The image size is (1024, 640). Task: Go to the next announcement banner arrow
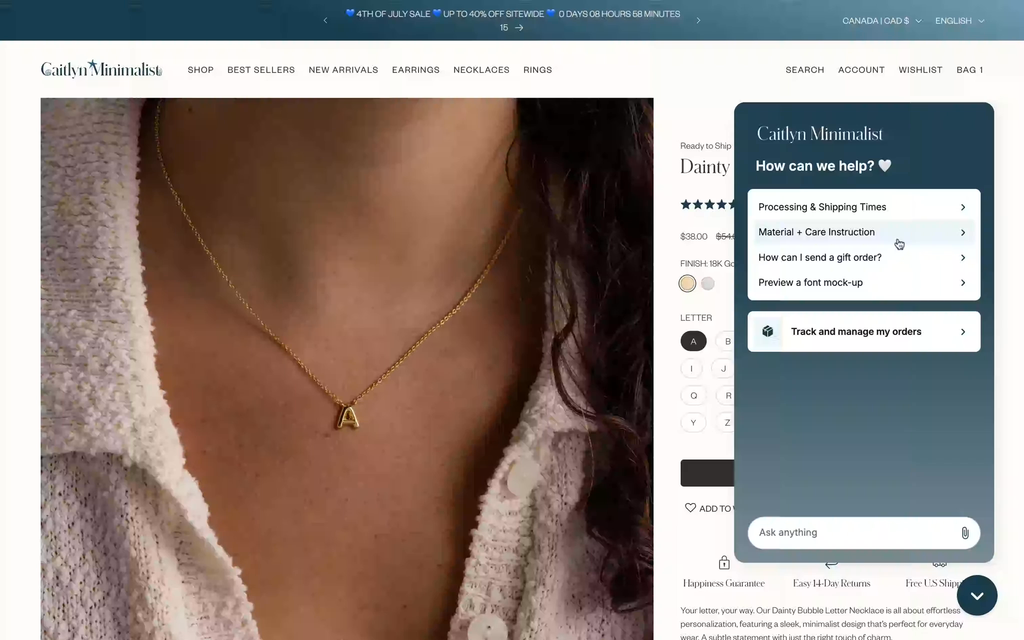[x=698, y=20]
